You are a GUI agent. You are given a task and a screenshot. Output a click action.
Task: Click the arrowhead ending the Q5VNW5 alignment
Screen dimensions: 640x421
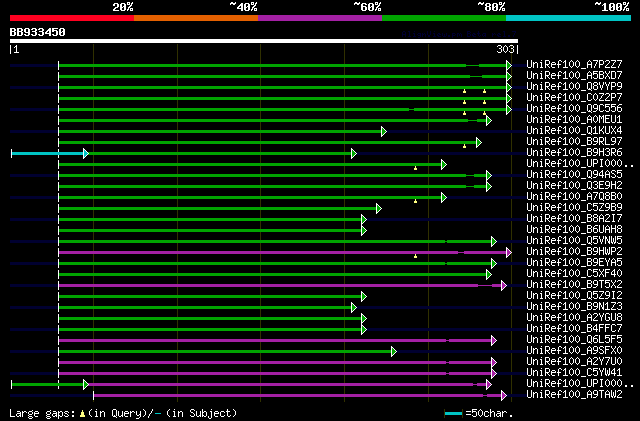click(494, 242)
